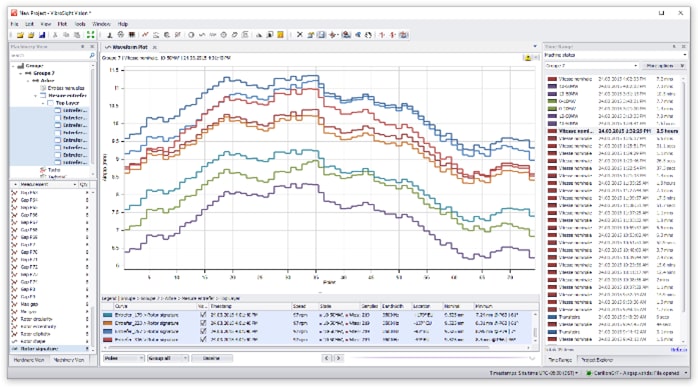Collapse the Arbre tree node
This screenshot has height=388, width=698.
[x=28, y=81]
